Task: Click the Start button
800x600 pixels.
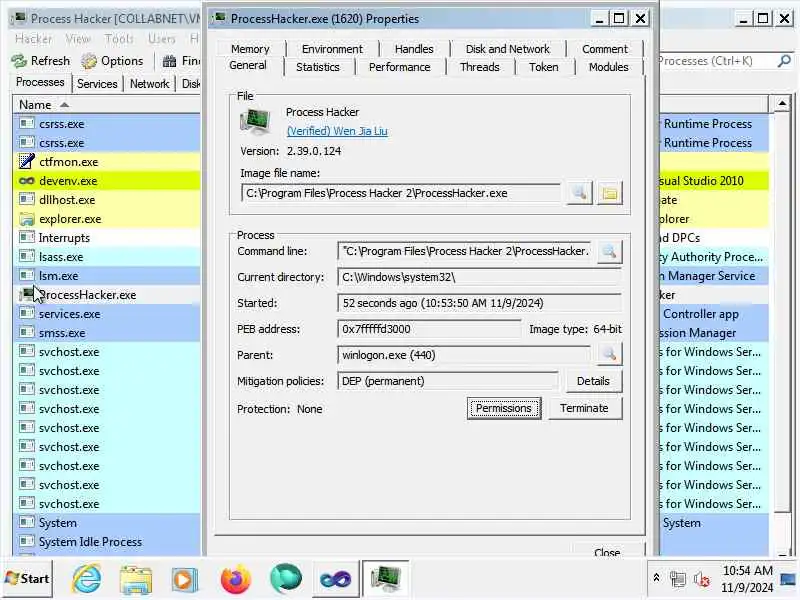Action: coord(27,579)
